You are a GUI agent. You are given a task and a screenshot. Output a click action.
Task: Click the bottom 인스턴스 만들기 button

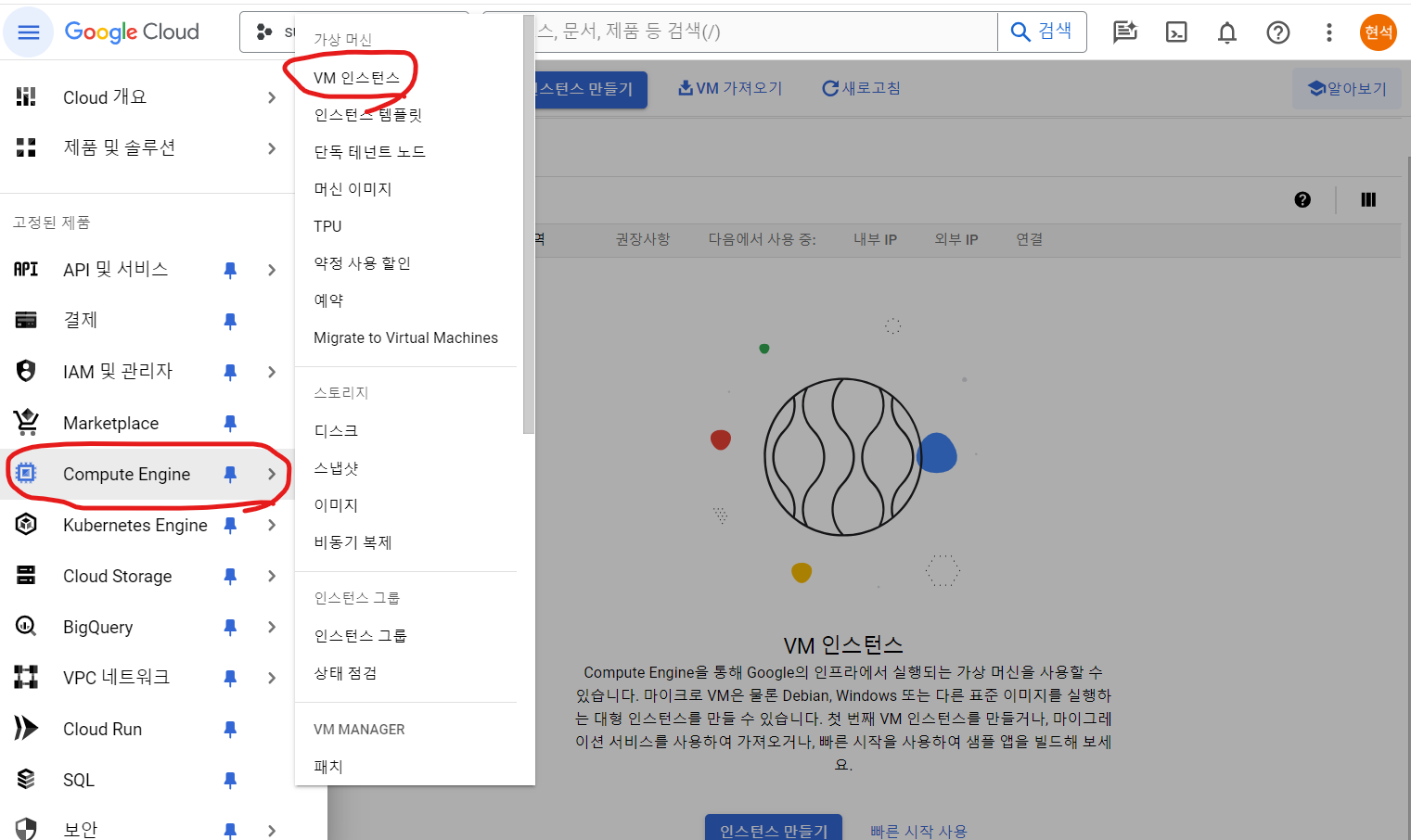coord(774,829)
